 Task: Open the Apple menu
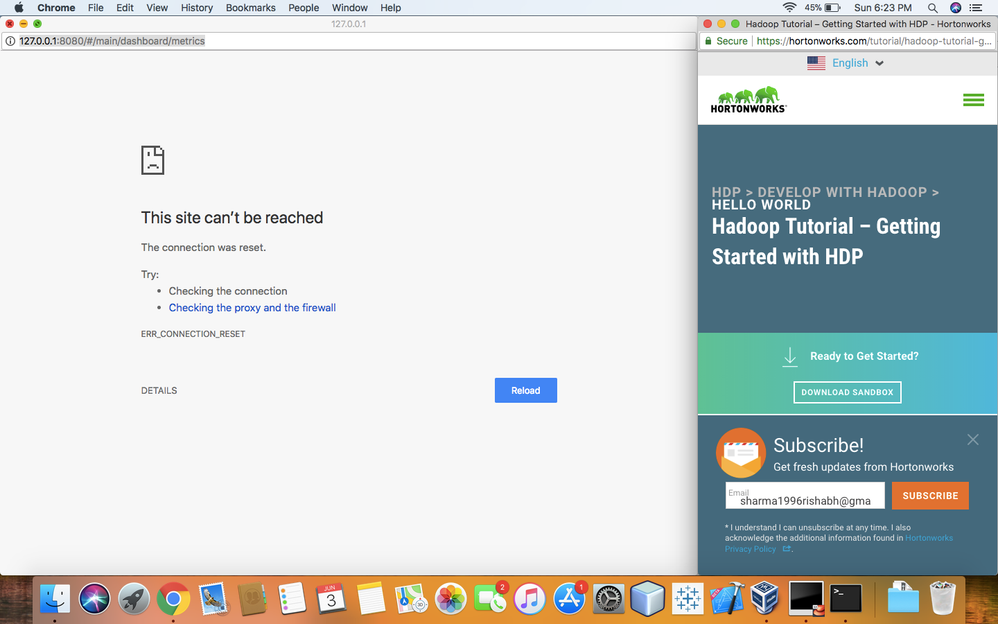click(18, 8)
